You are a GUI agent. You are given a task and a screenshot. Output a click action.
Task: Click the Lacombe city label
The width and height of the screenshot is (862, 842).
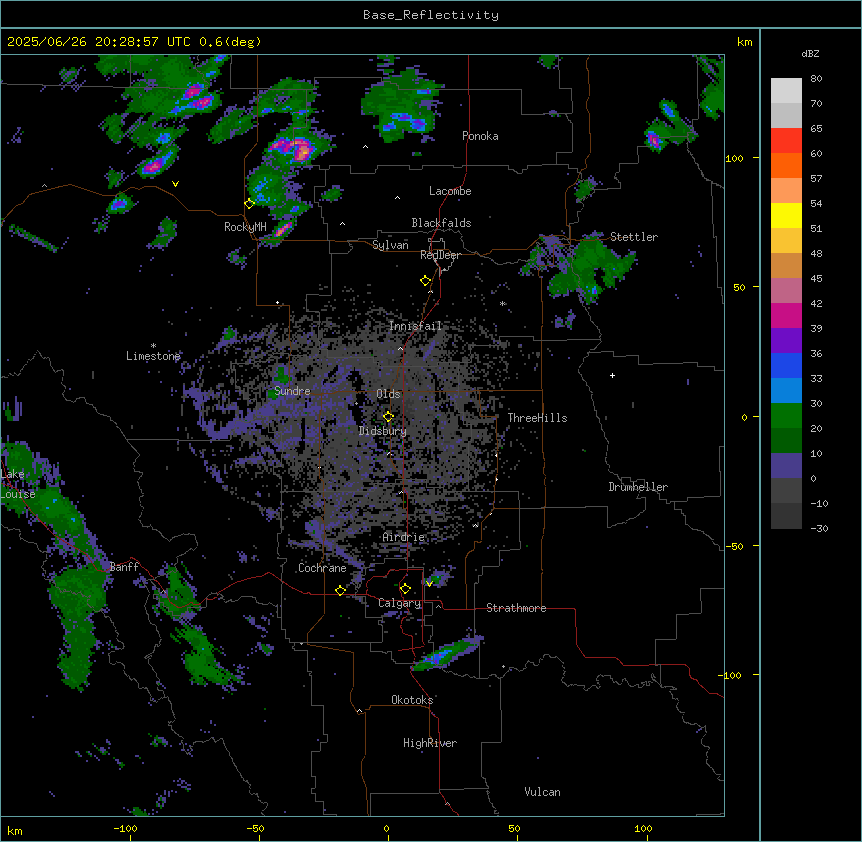(450, 191)
